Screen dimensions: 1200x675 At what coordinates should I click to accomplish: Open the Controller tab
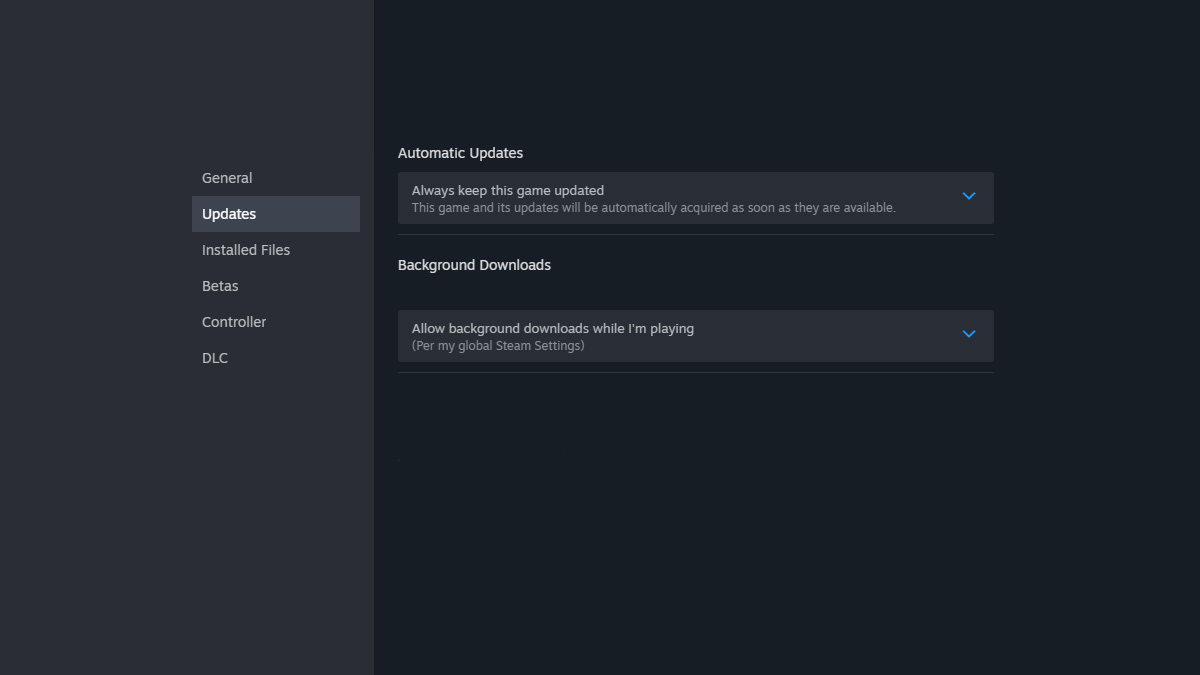coord(234,322)
